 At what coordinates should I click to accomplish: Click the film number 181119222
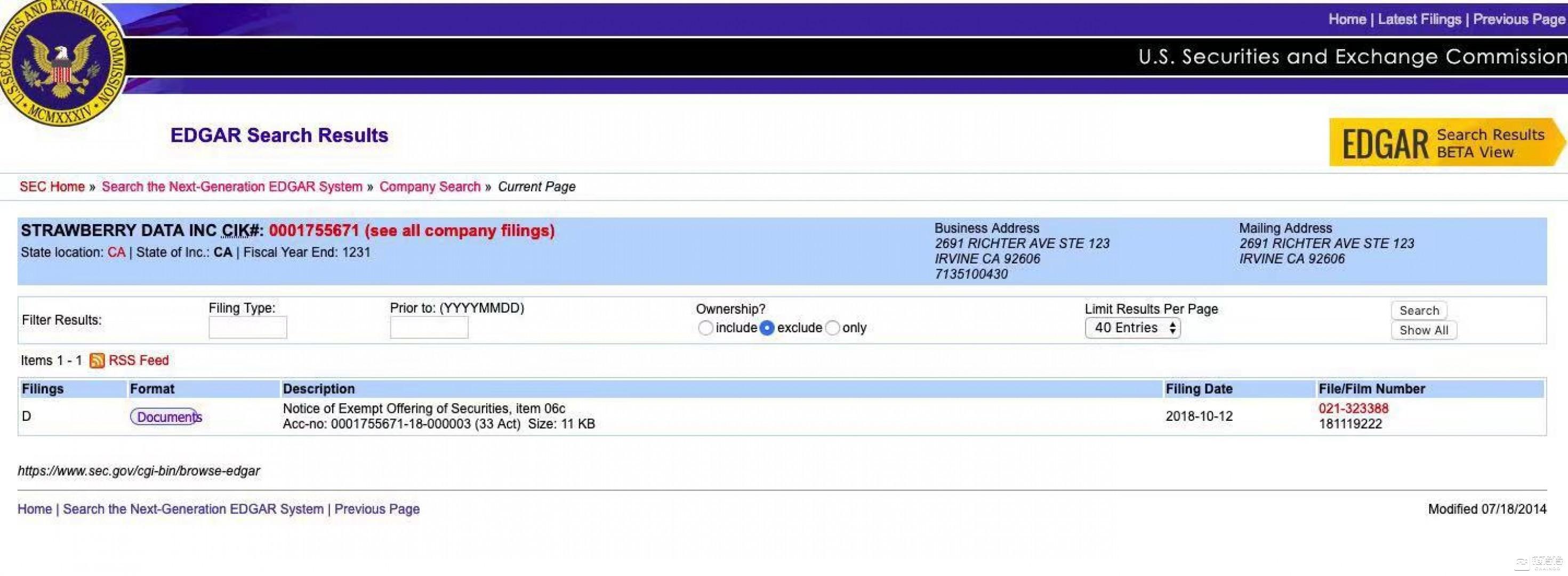pyautogui.click(x=1350, y=425)
